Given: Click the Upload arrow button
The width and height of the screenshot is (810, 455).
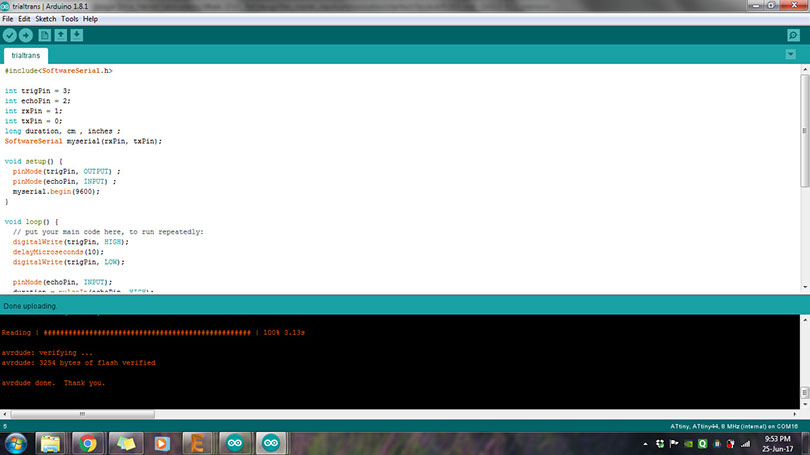Looking at the screenshot, I should coord(26,35).
